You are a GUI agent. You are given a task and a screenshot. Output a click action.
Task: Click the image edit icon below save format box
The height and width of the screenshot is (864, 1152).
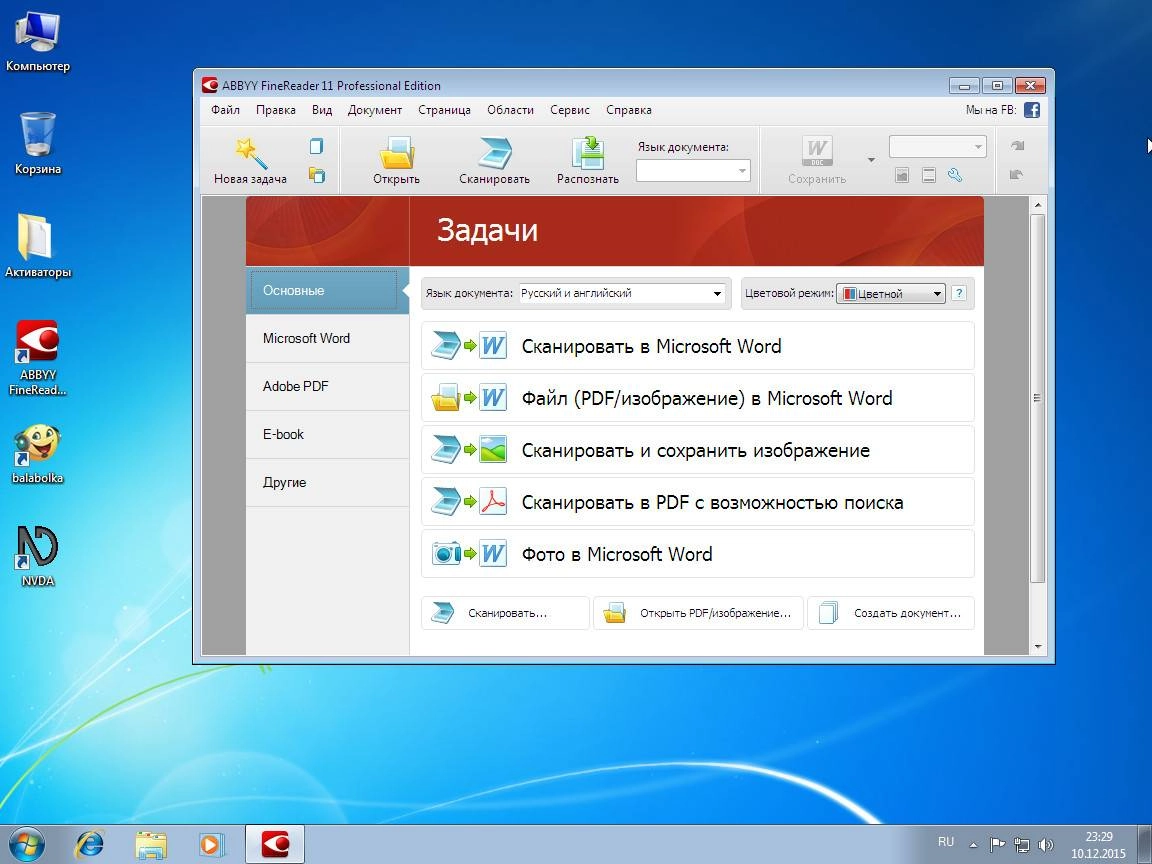(902, 175)
